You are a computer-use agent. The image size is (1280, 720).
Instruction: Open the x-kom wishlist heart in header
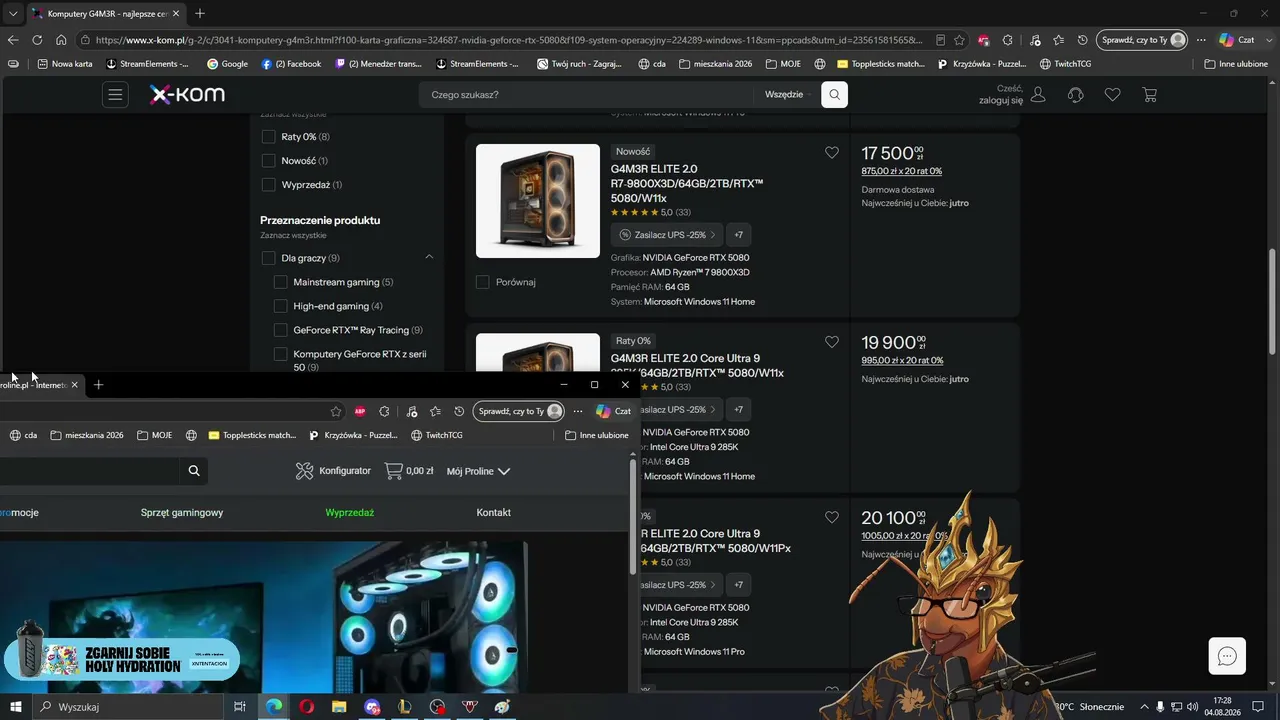1112,95
